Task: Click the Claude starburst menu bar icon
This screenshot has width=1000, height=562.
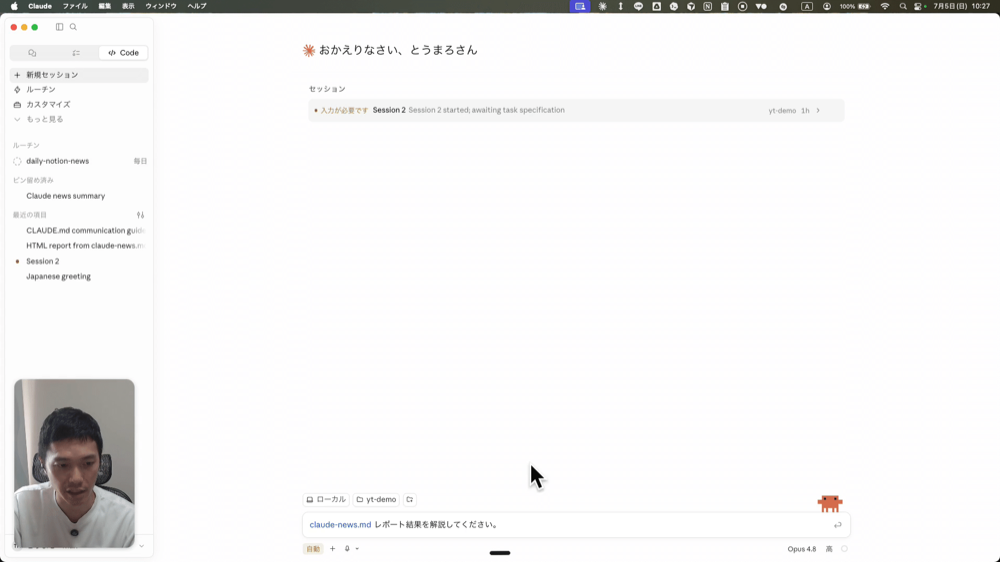Action: tap(603, 6)
